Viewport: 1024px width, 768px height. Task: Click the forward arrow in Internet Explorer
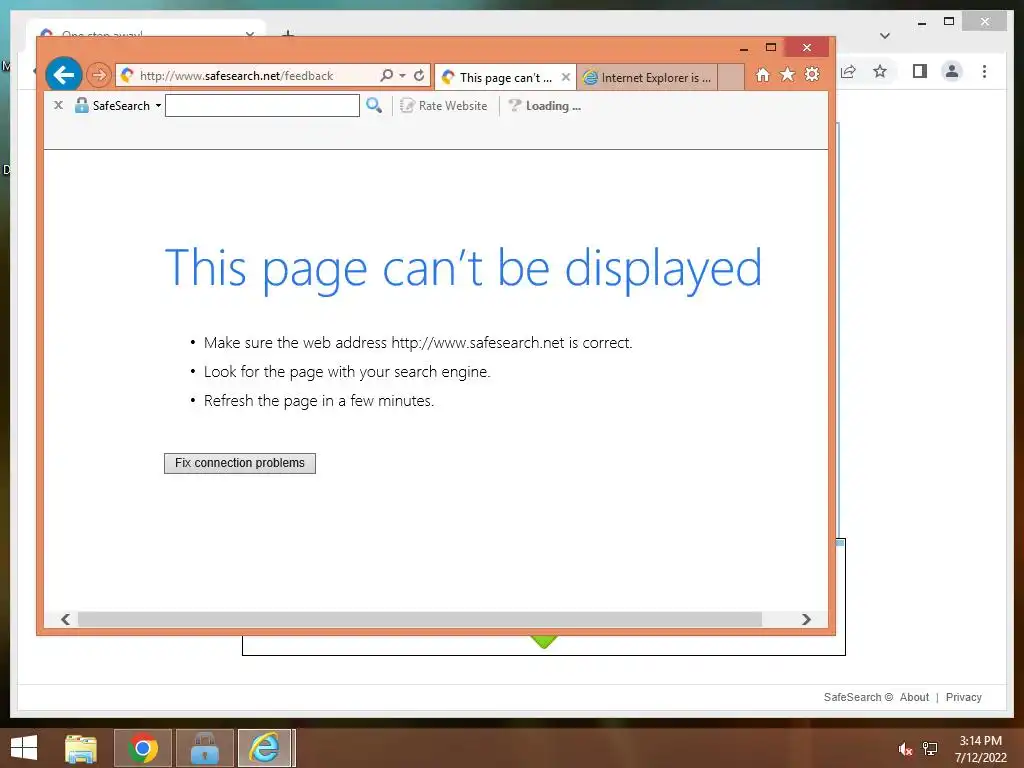click(x=99, y=75)
